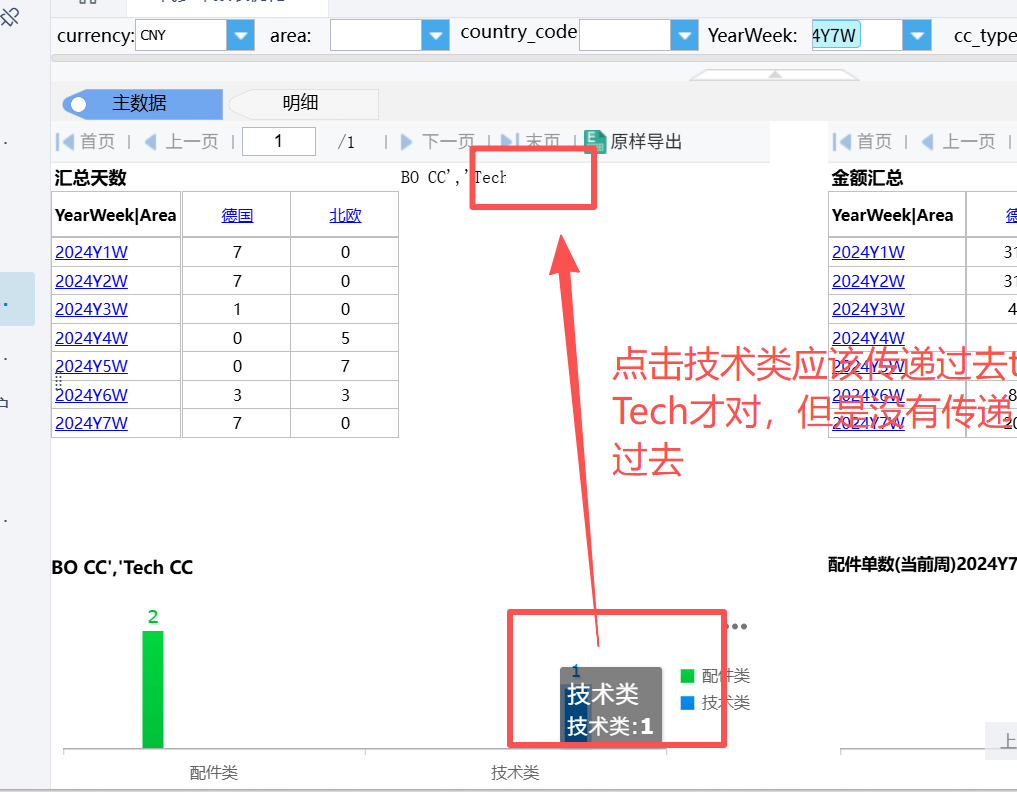Open the 2024Y5W link in 汇总天数
Screen dimensions: 1017x792
[x=91, y=366]
